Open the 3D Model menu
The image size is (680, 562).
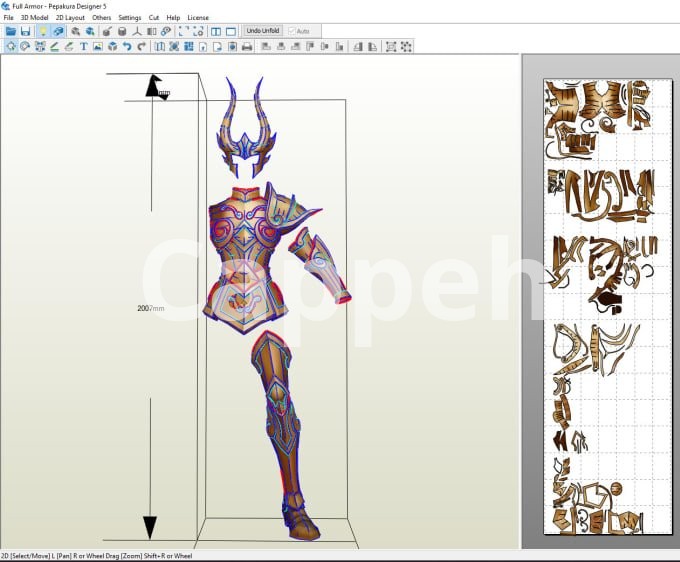coord(34,18)
